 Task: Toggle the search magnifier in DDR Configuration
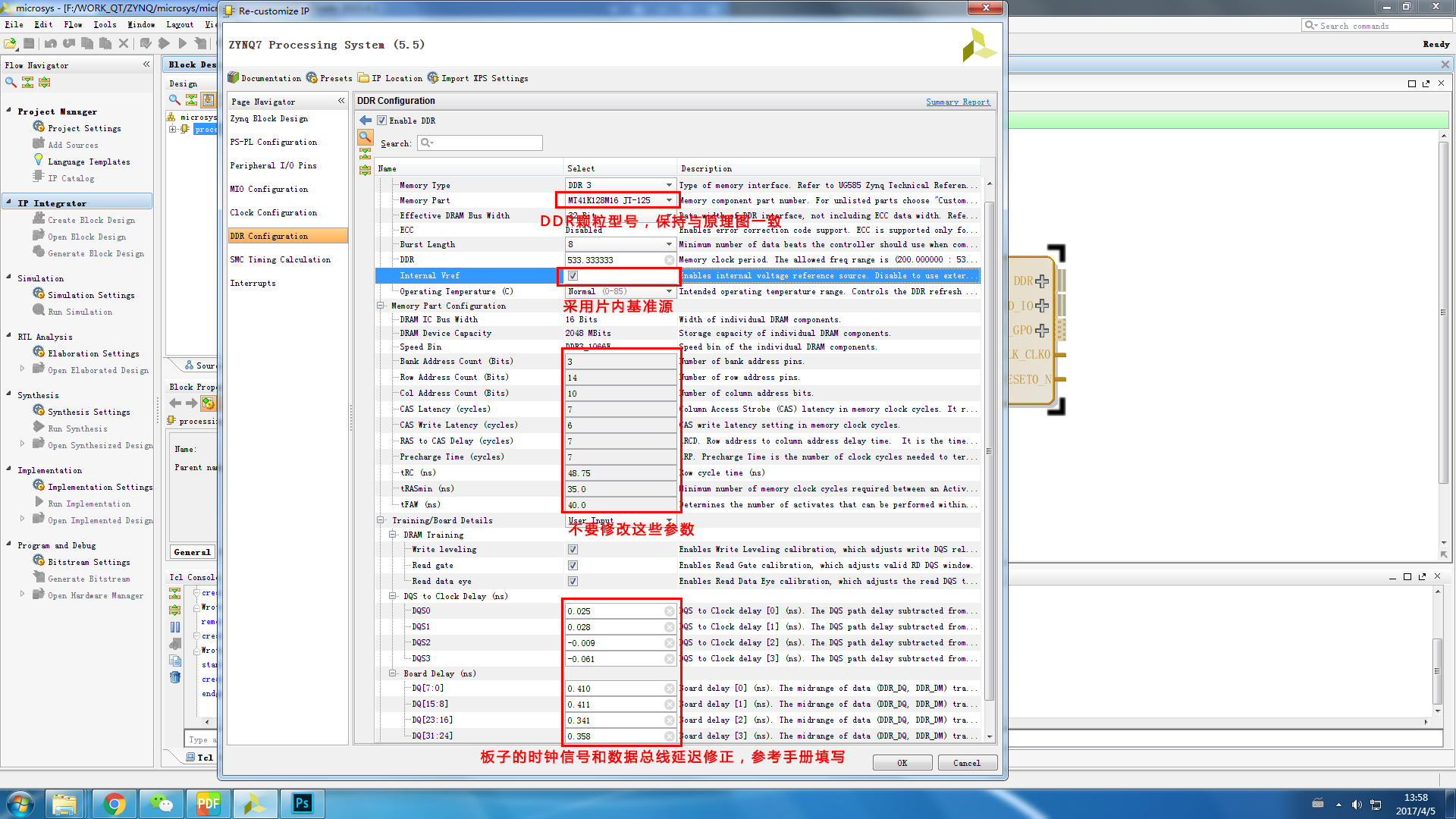click(366, 137)
